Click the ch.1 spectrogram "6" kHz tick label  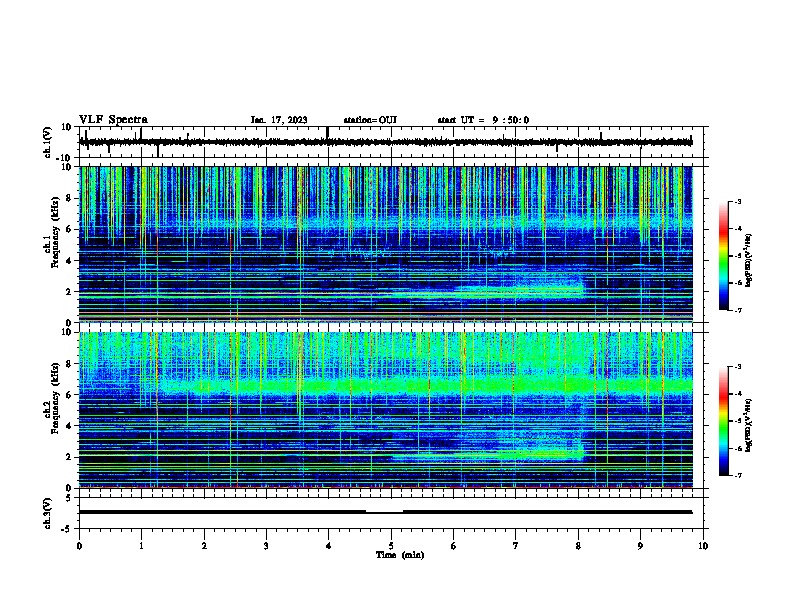[x=69, y=229]
